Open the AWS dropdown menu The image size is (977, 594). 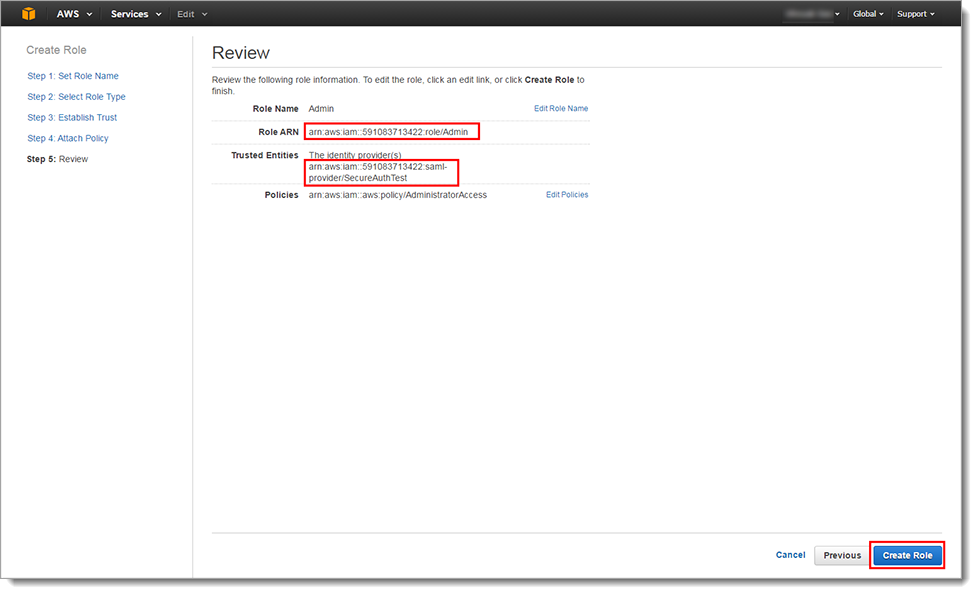(74, 14)
